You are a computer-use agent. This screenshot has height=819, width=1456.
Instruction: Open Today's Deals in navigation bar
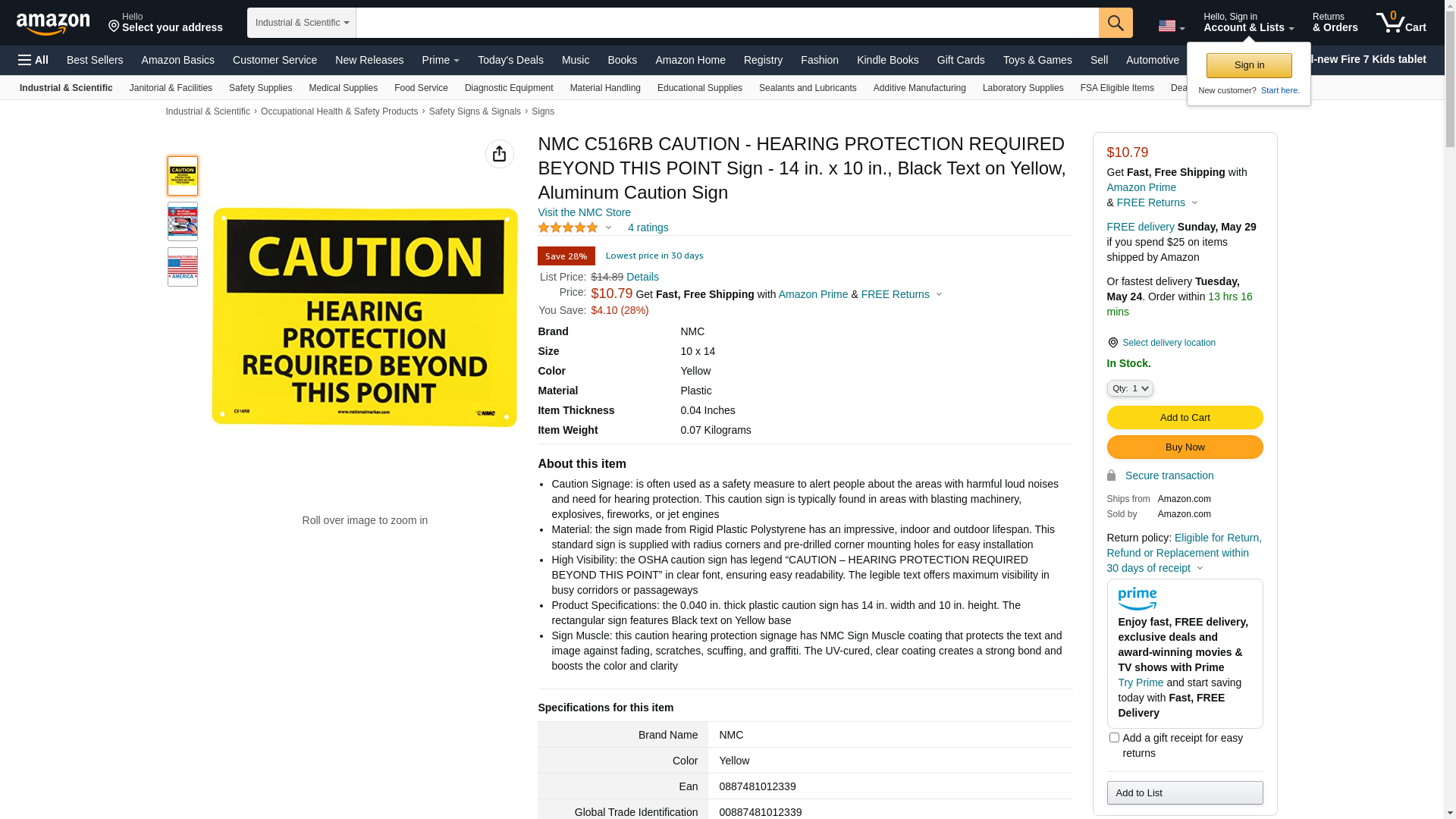(510, 60)
